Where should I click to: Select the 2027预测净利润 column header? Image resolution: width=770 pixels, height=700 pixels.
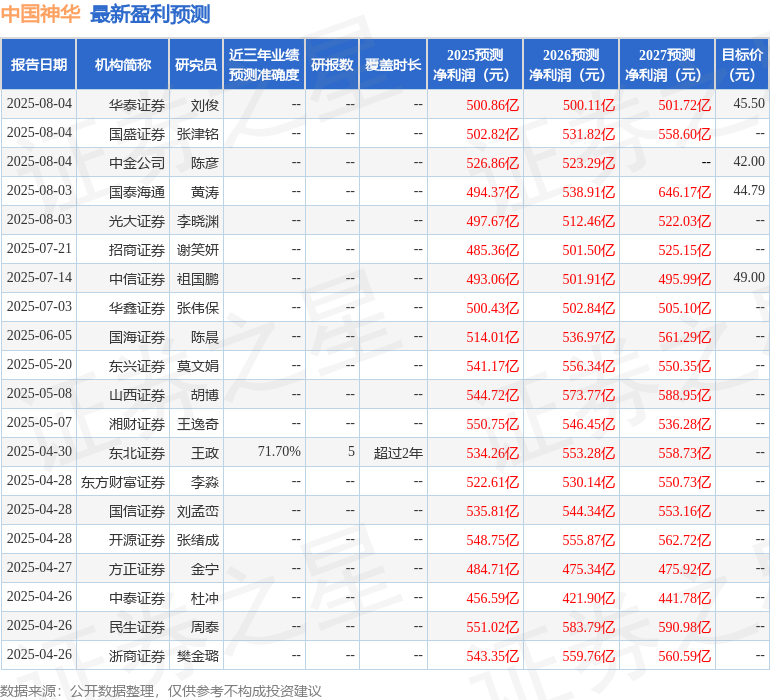point(667,64)
